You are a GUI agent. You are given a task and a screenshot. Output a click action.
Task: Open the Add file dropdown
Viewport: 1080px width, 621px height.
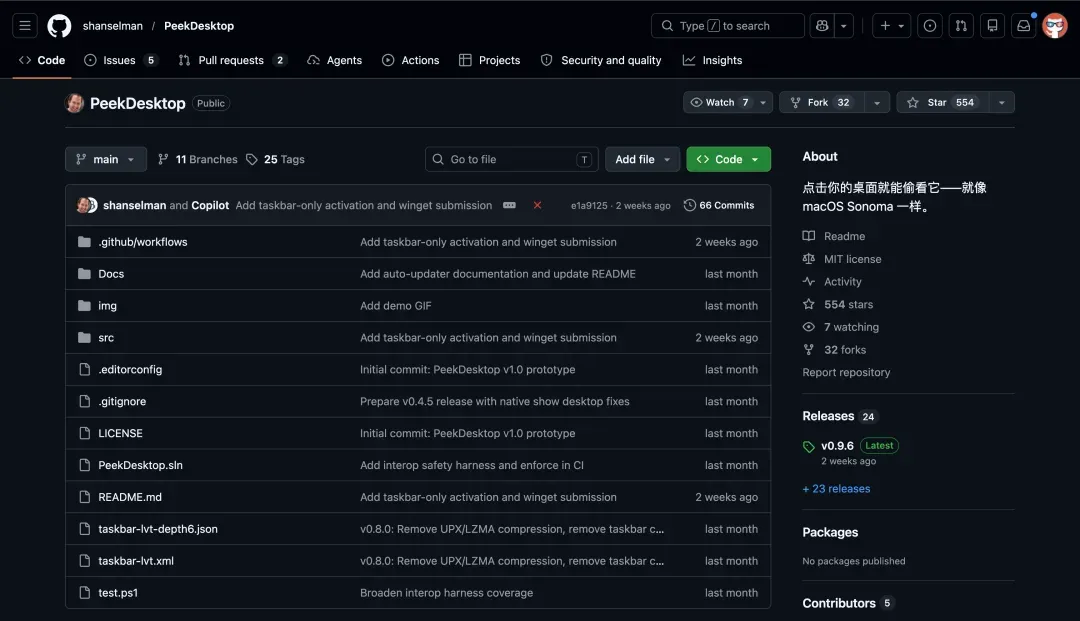[x=642, y=159]
